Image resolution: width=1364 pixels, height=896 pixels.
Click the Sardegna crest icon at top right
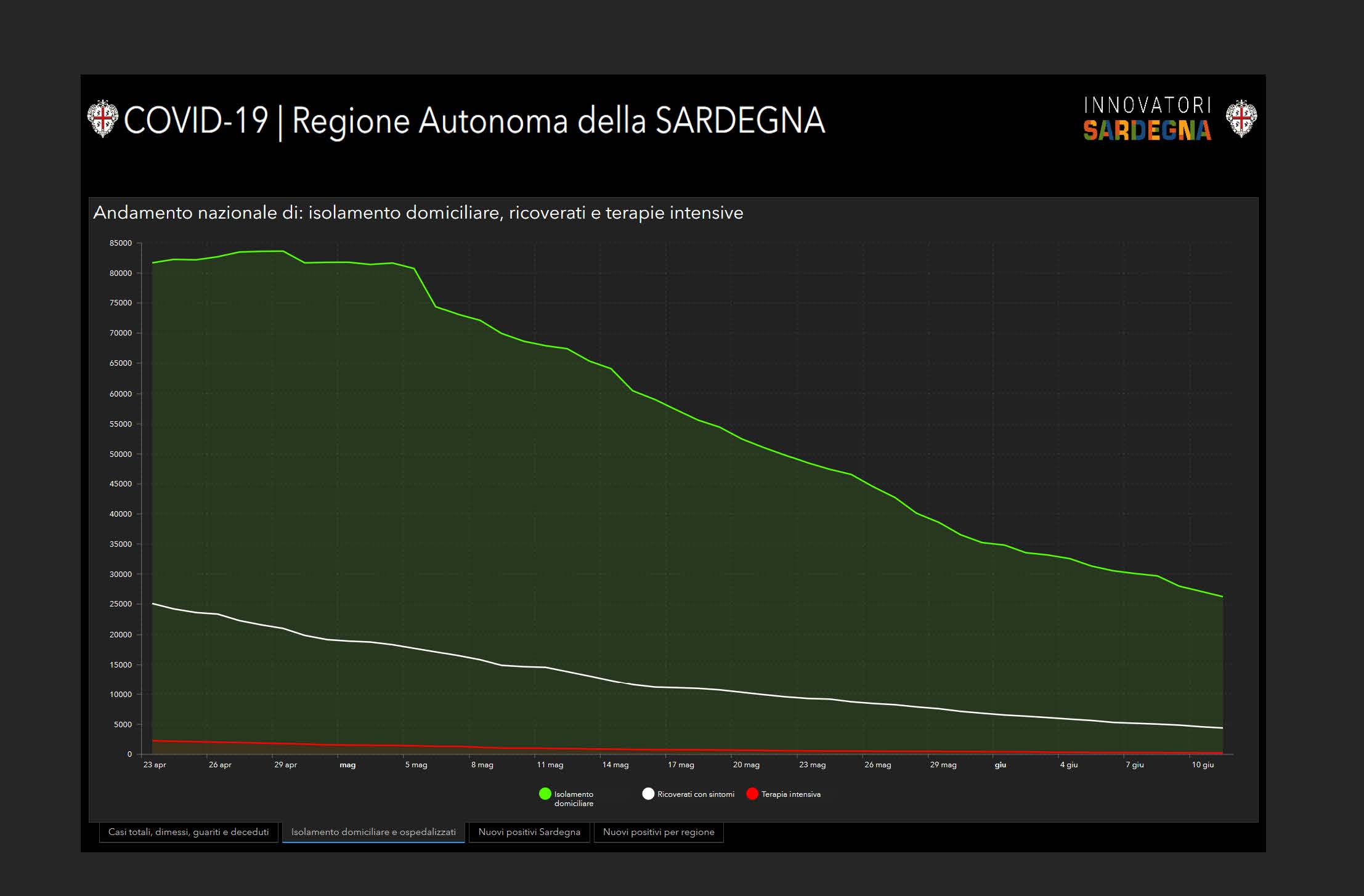tap(1241, 119)
